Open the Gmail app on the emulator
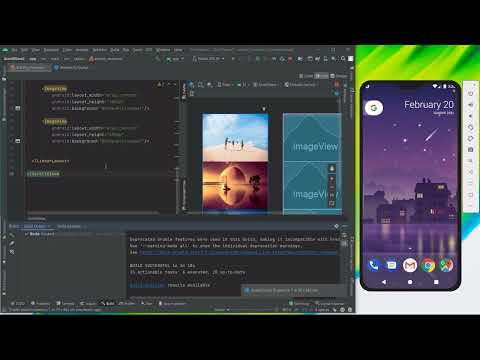 coord(410,265)
